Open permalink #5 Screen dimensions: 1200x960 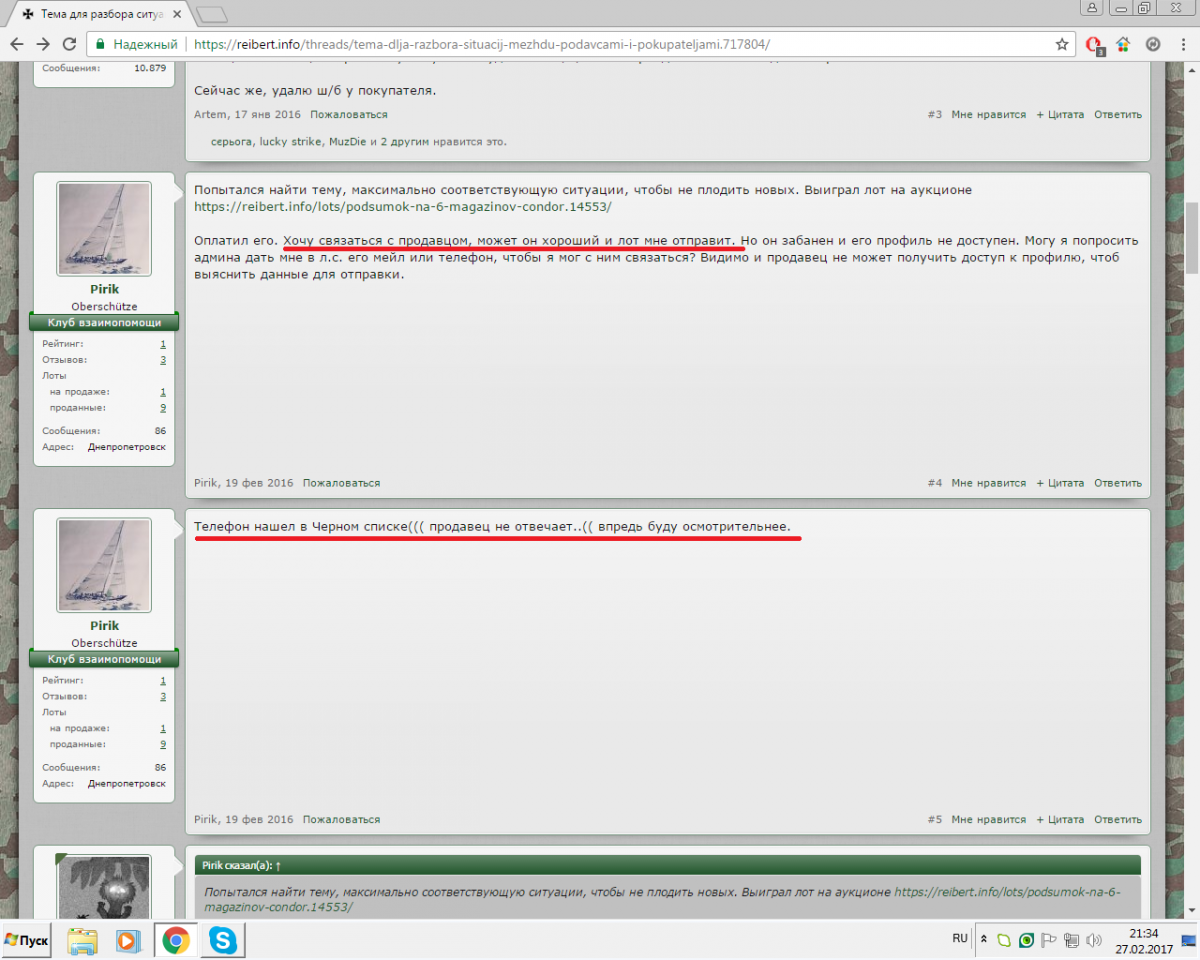(935, 820)
